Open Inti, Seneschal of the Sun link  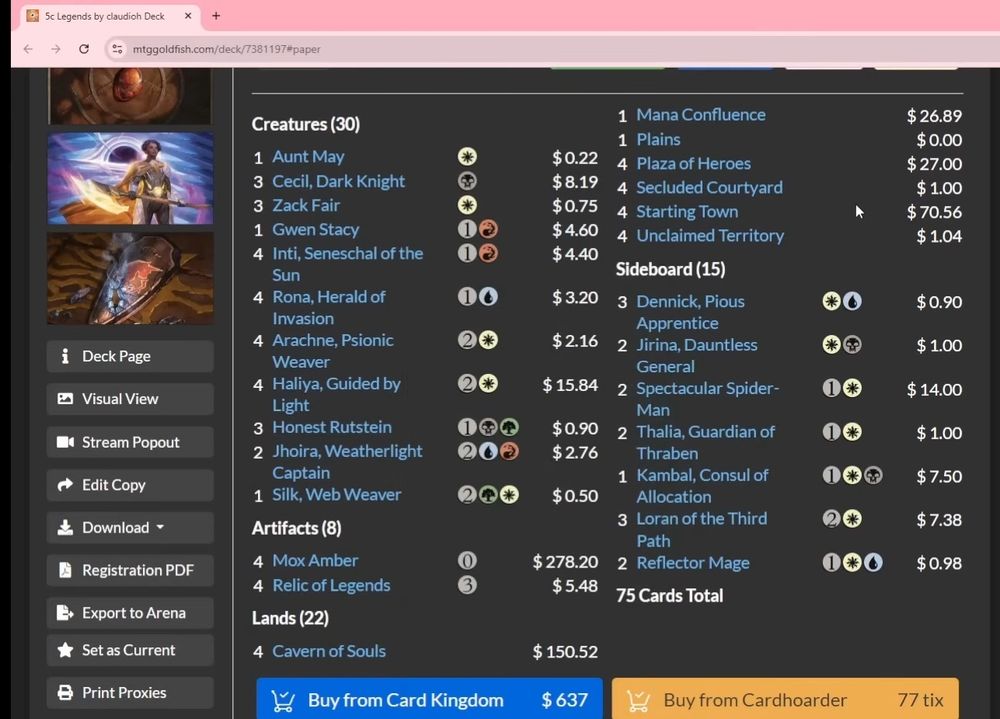pyautogui.click(x=348, y=264)
